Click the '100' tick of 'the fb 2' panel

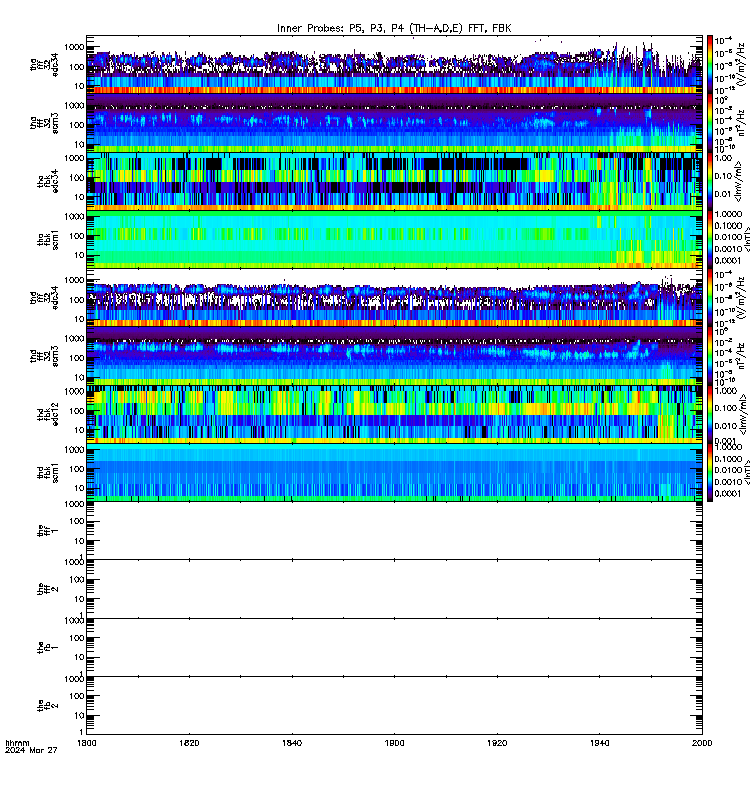tap(77, 696)
